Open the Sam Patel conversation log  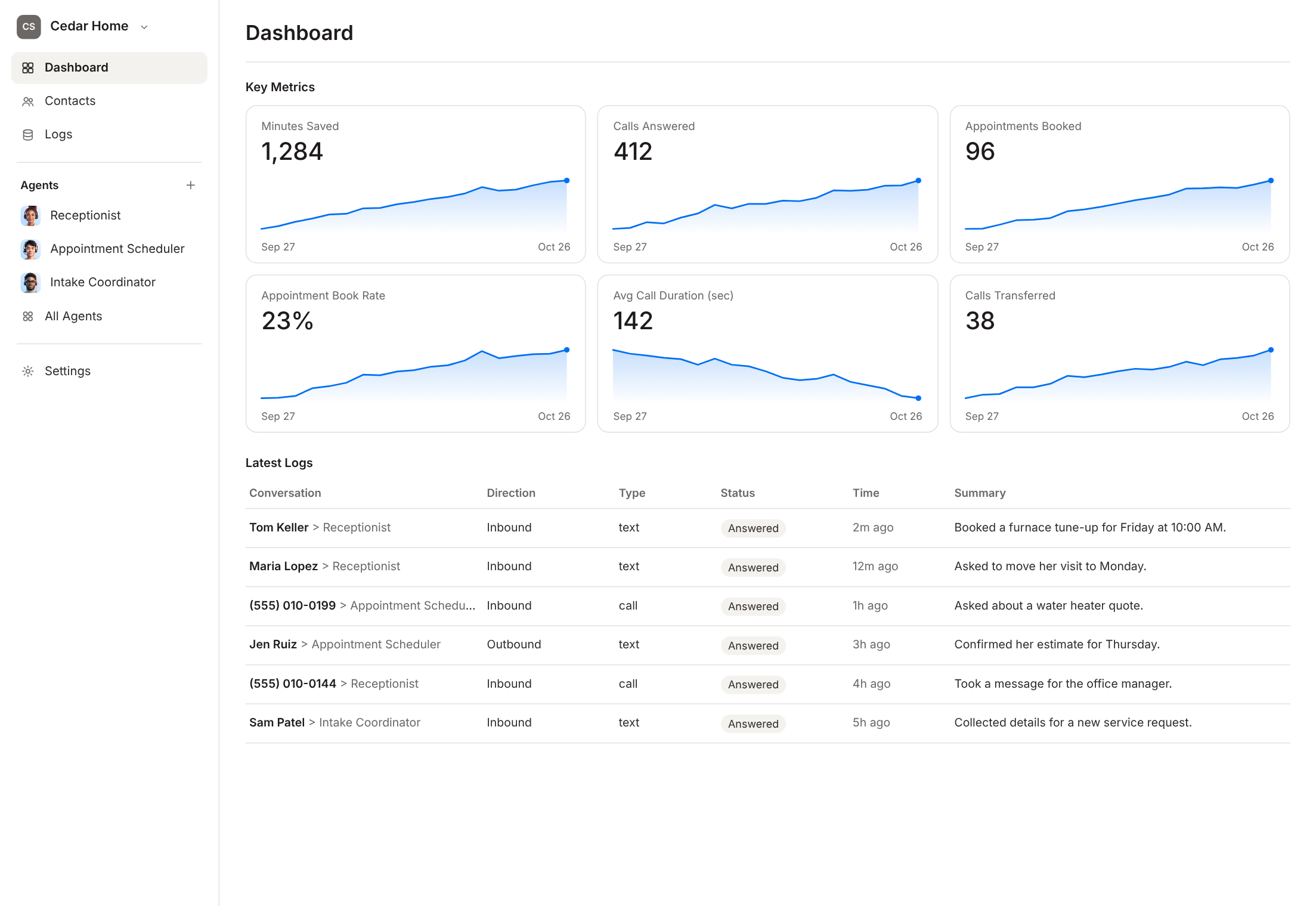[x=767, y=723]
